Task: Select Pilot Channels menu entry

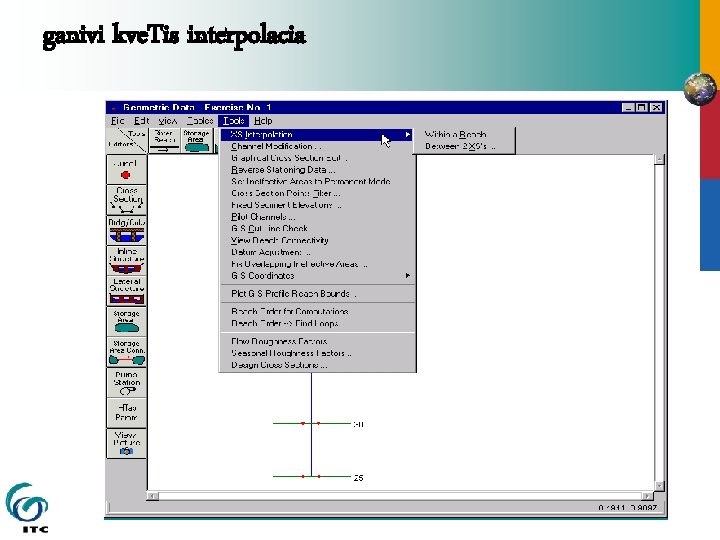Action: (x=317, y=217)
